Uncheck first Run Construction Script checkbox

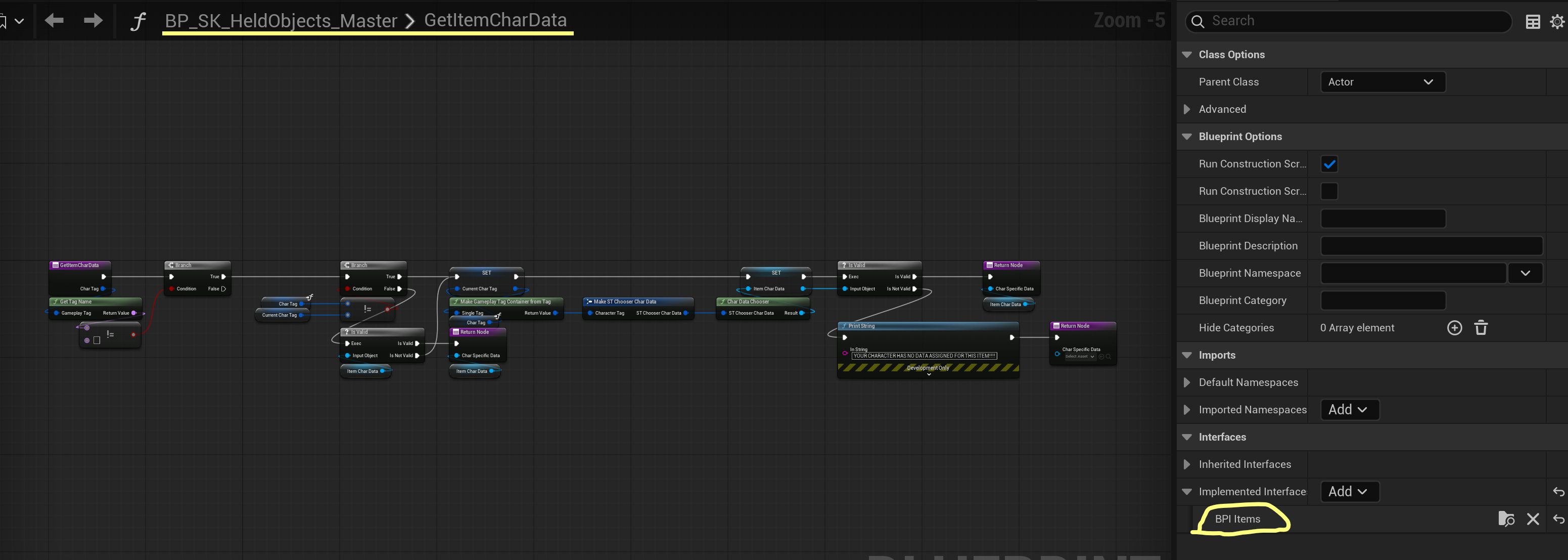[1329, 164]
